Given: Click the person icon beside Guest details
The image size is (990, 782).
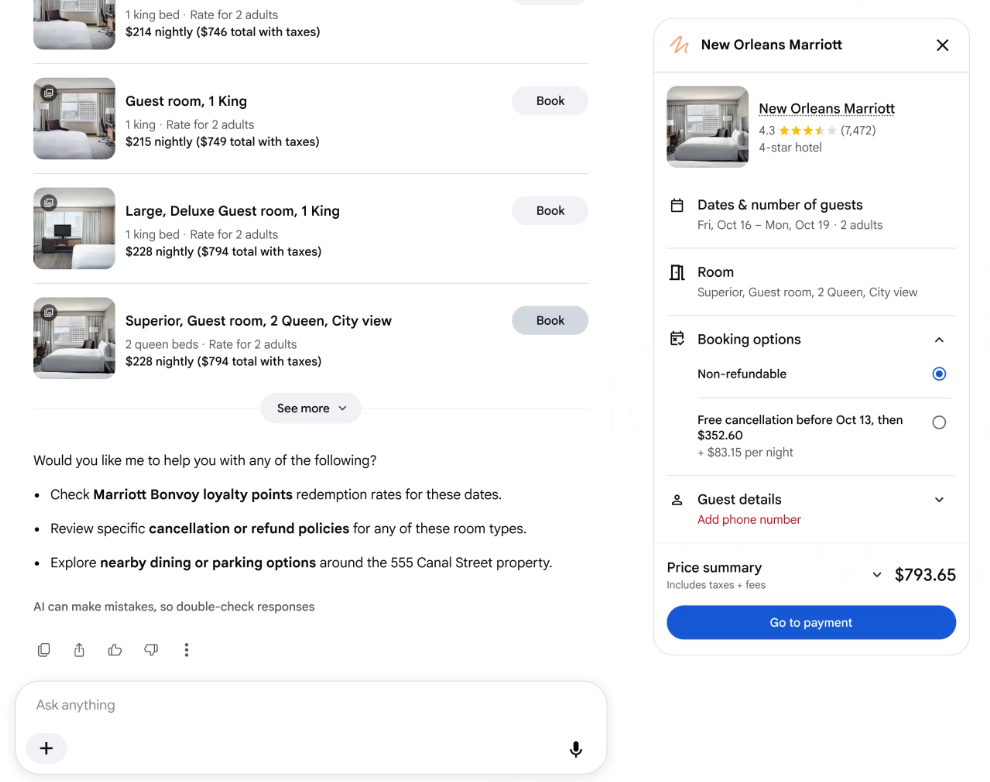Looking at the screenshot, I should (677, 500).
